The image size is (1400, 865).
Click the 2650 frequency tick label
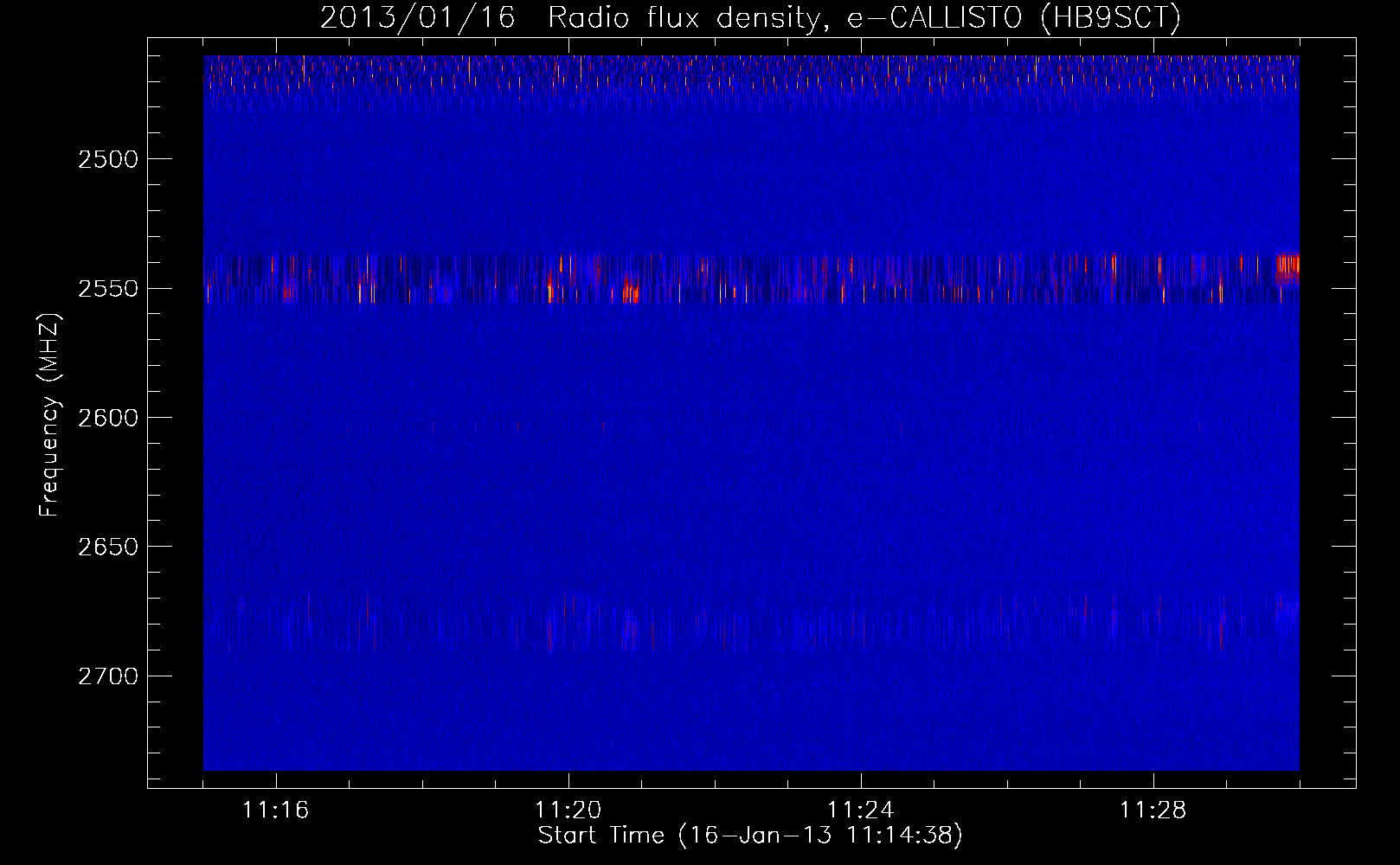107,547
